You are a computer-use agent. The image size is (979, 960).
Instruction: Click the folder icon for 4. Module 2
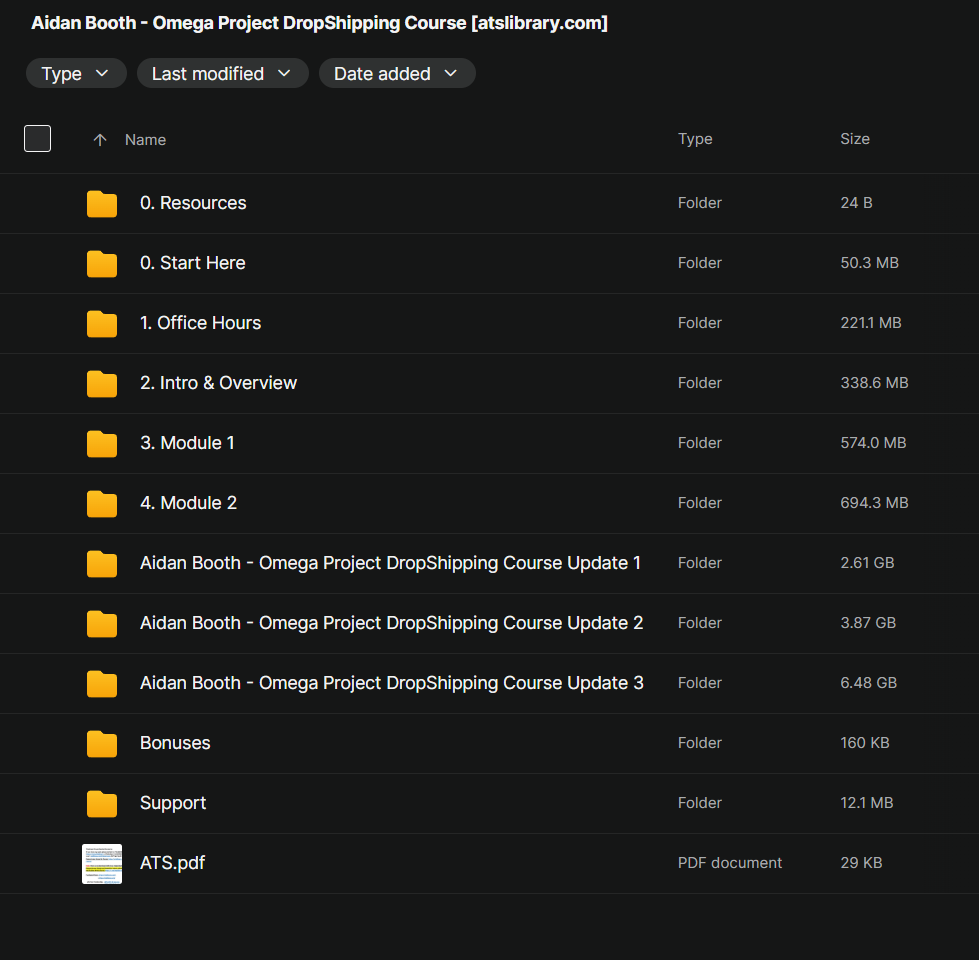[102, 503]
